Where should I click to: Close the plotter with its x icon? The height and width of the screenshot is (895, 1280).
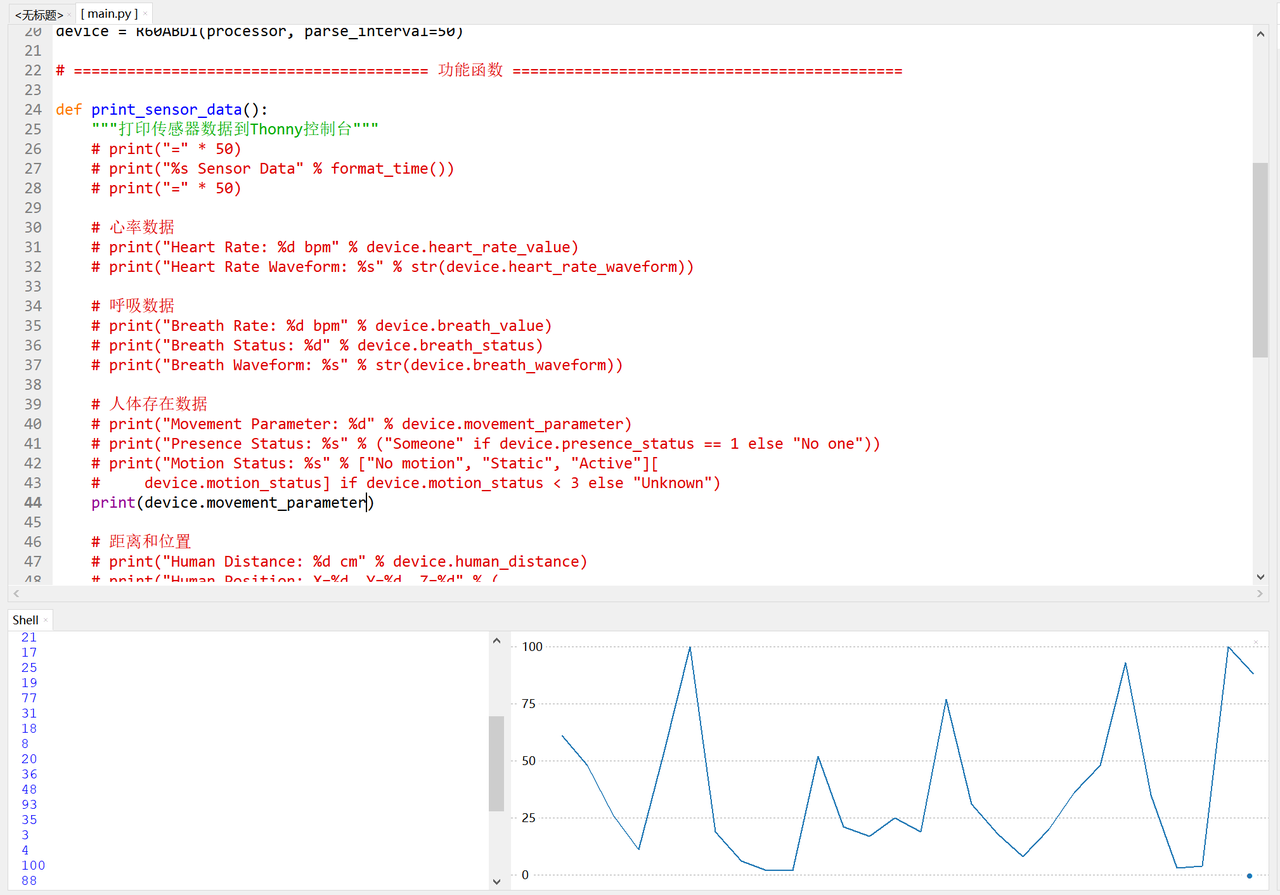click(x=1256, y=642)
